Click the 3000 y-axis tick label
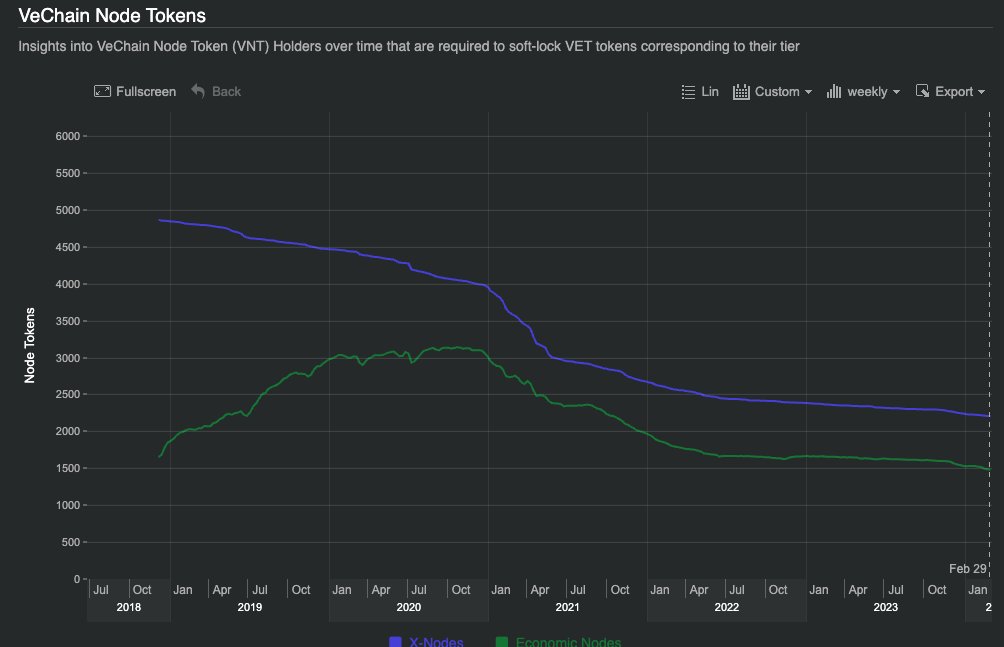This screenshot has width=1004, height=647. (68, 358)
